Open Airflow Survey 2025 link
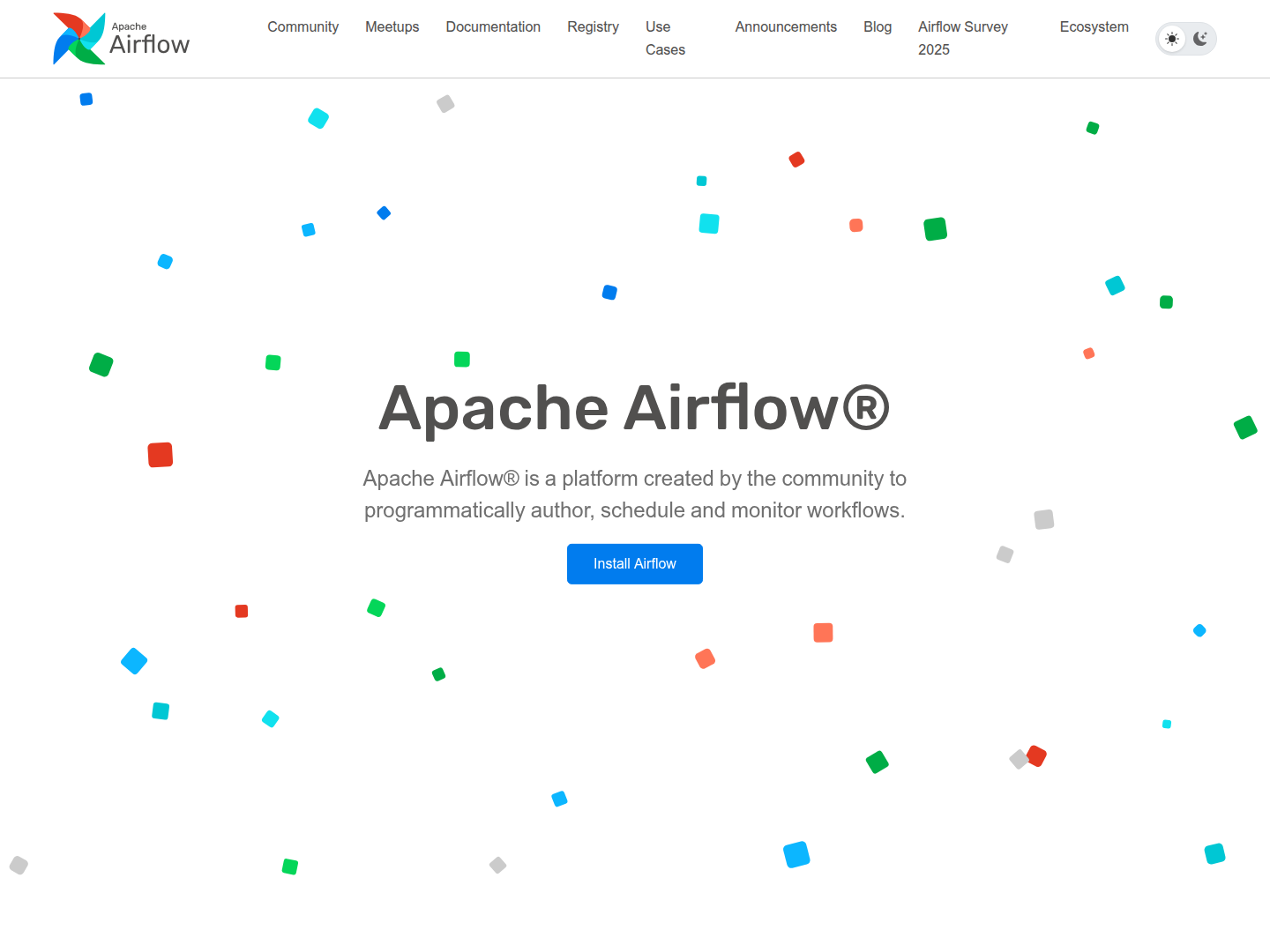 tap(963, 39)
